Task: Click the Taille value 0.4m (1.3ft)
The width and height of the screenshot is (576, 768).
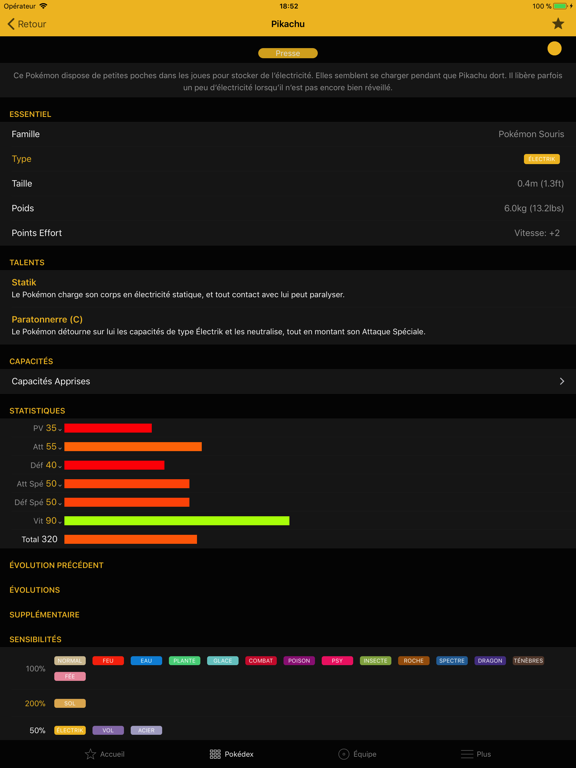Action: [x=540, y=184]
